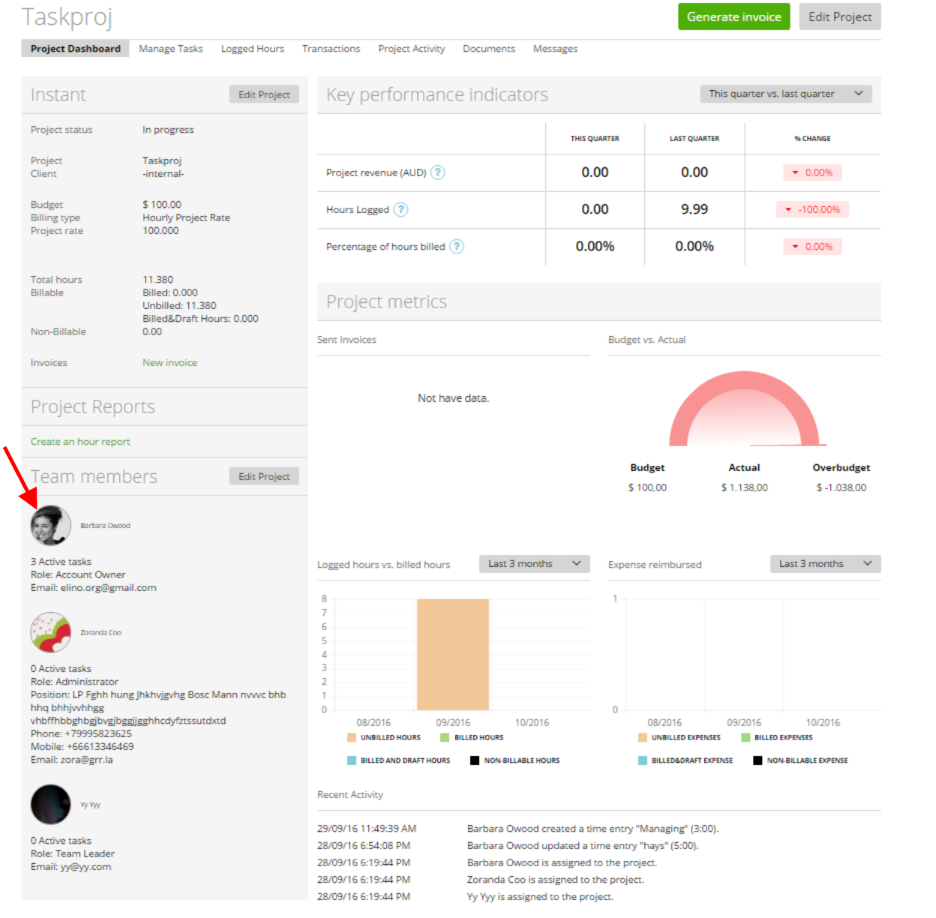Click activity Barbara Owood updated time entry "hays"

[x=583, y=846]
